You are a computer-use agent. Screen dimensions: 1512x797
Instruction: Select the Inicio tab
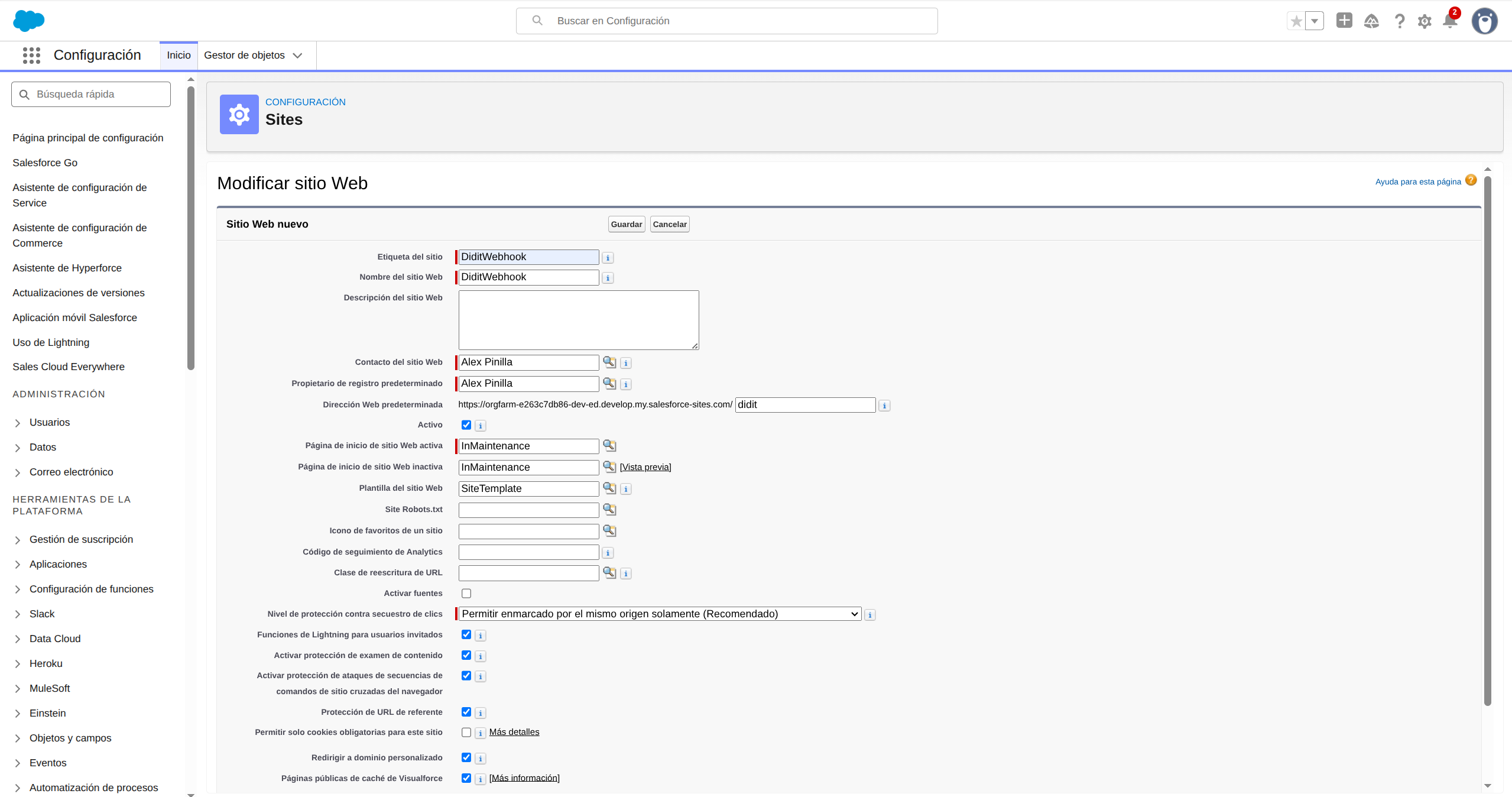[x=178, y=55]
